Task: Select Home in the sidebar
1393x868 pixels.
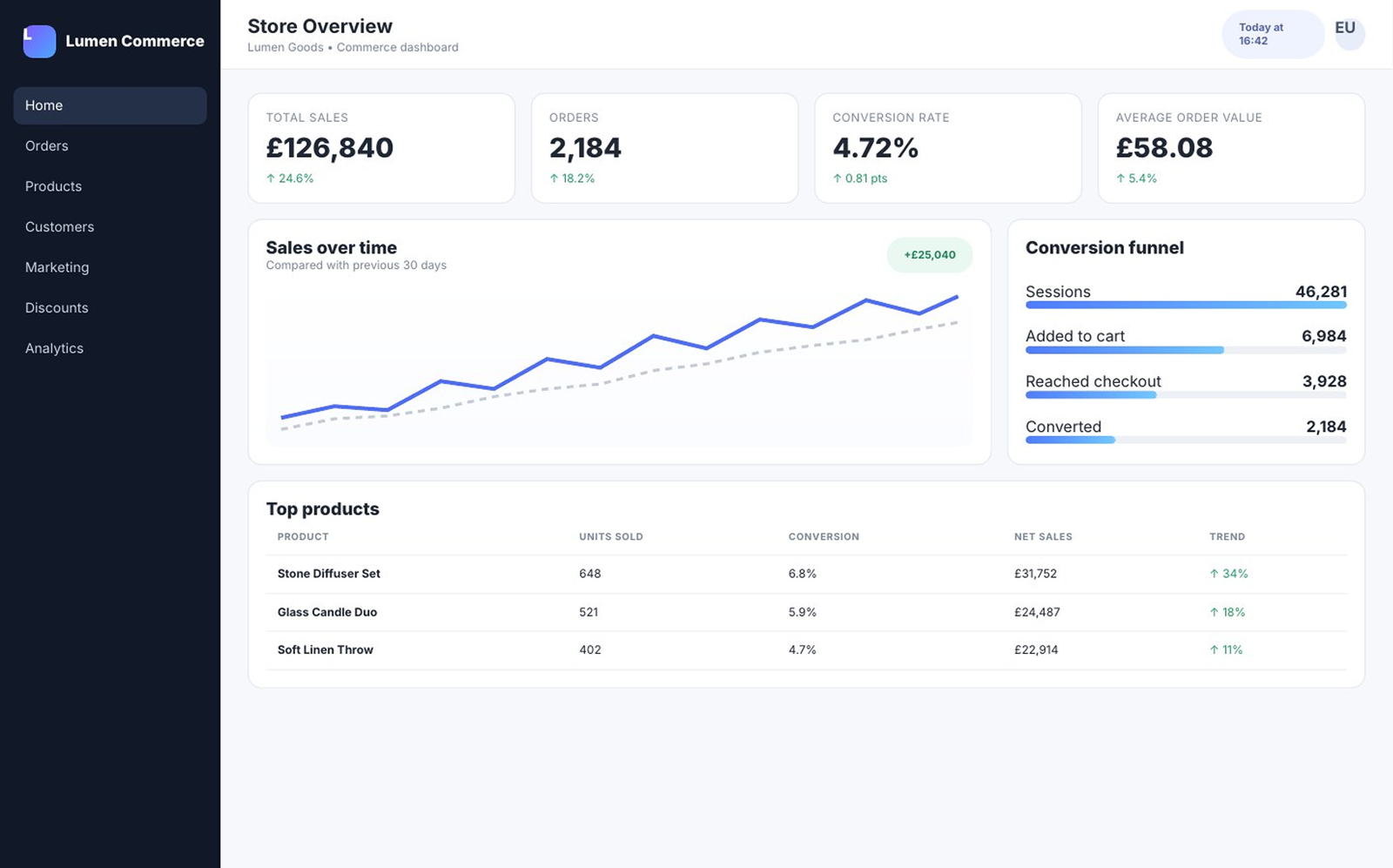Action: click(x=110, y=105)
